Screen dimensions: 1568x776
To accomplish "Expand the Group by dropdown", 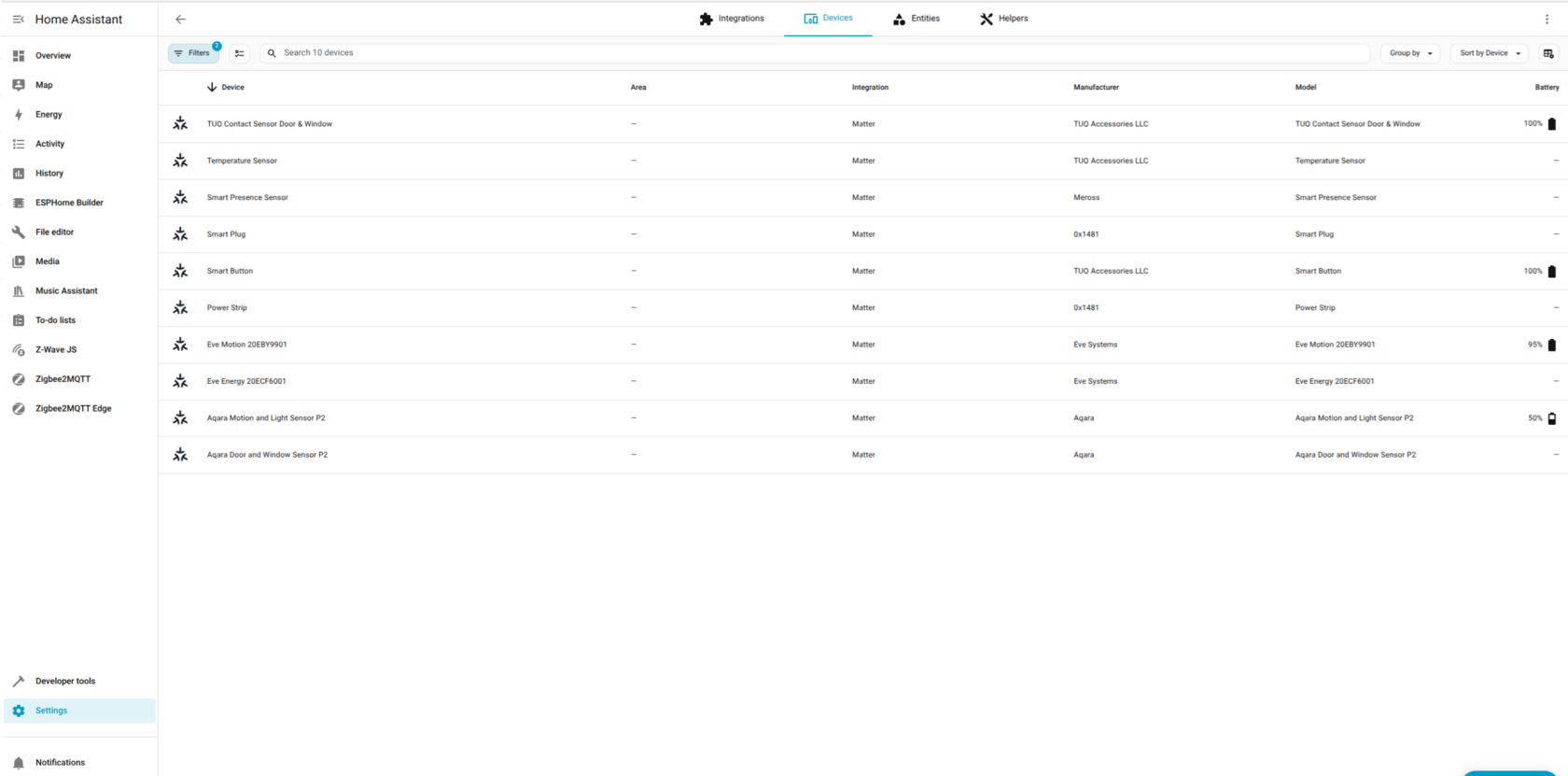I will pyautogui.click(x=1409, y=53).
